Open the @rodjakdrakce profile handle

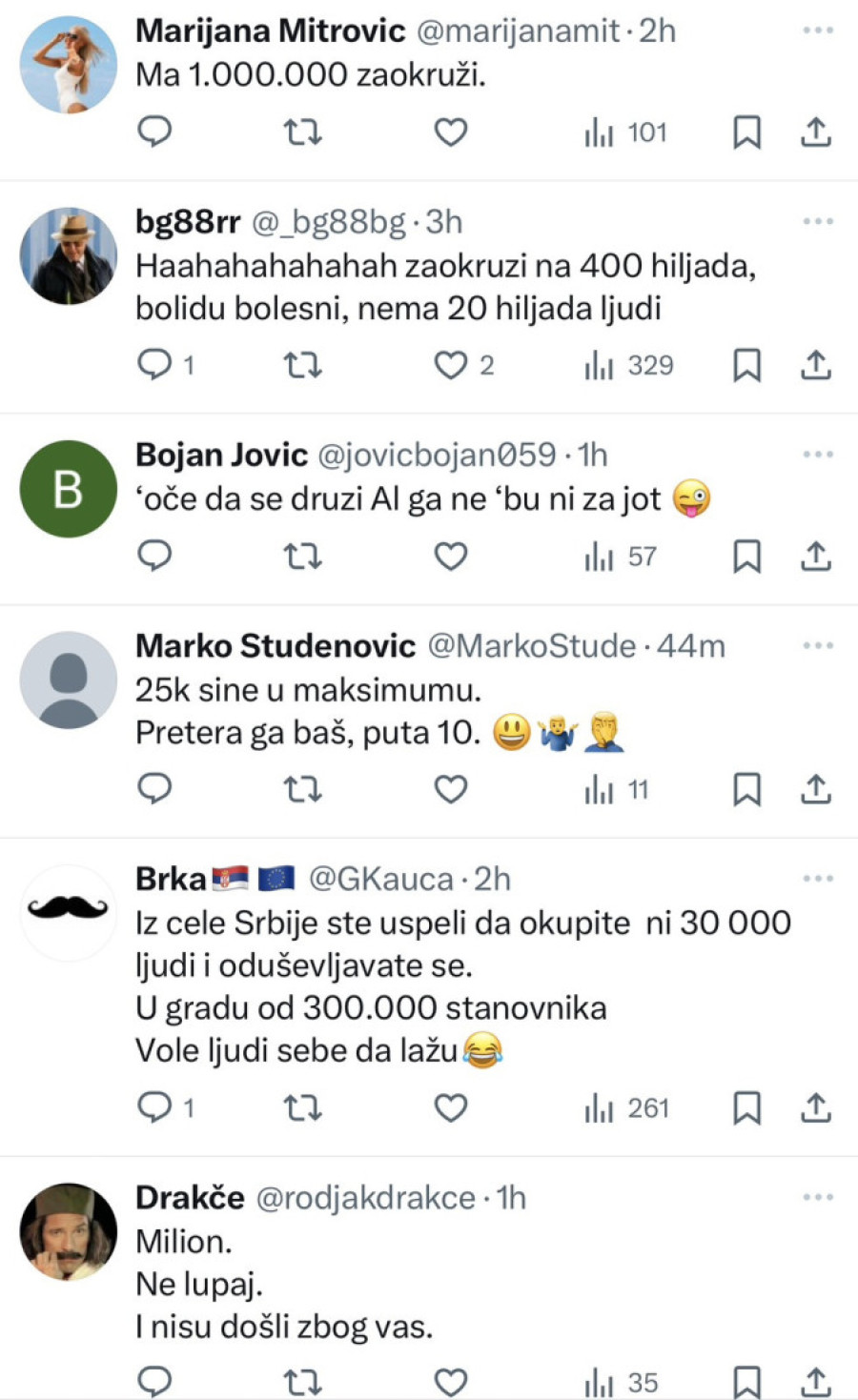(365, 1197)
